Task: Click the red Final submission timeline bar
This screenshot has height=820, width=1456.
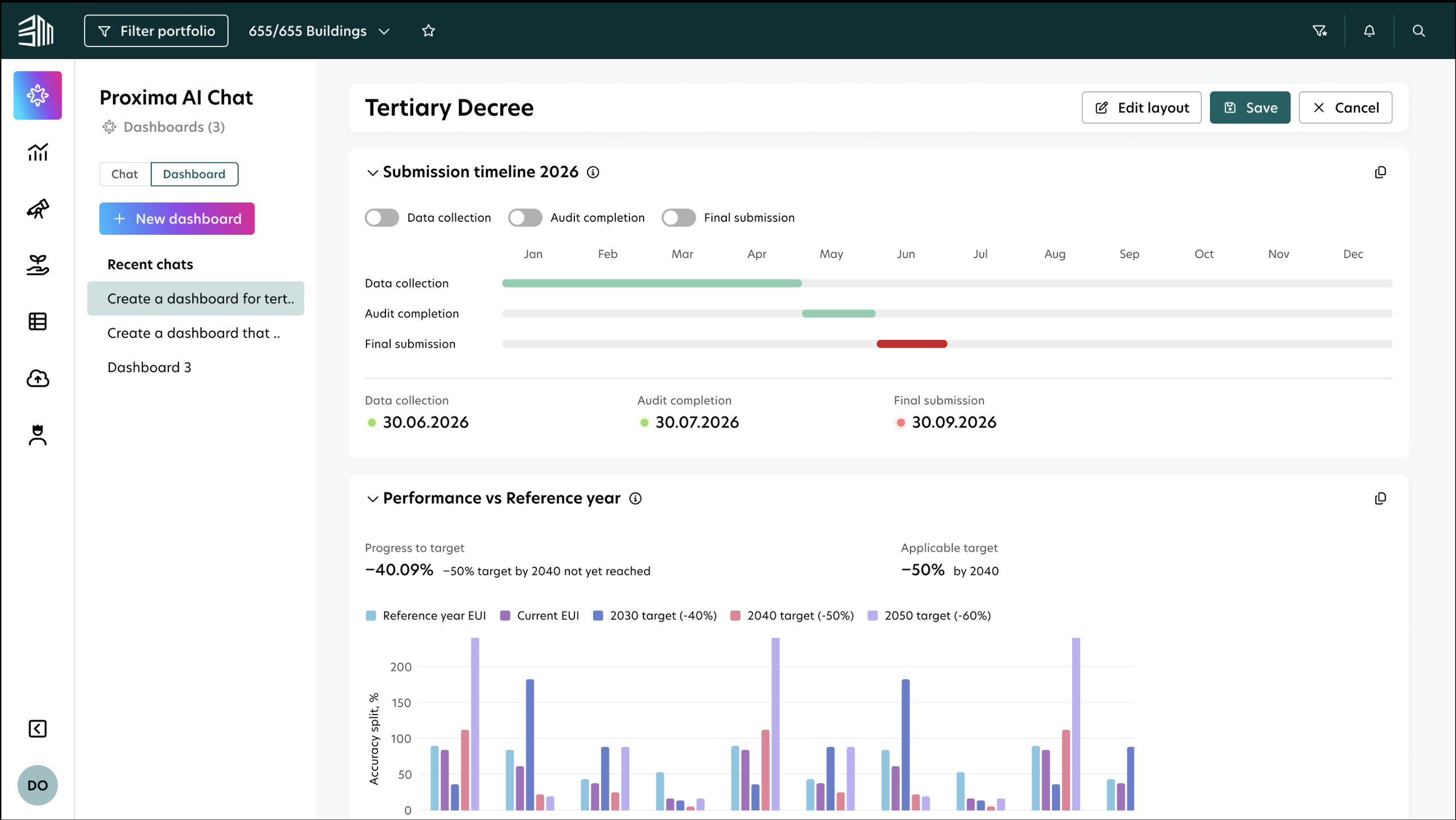Action: click(x=912, y=344)
